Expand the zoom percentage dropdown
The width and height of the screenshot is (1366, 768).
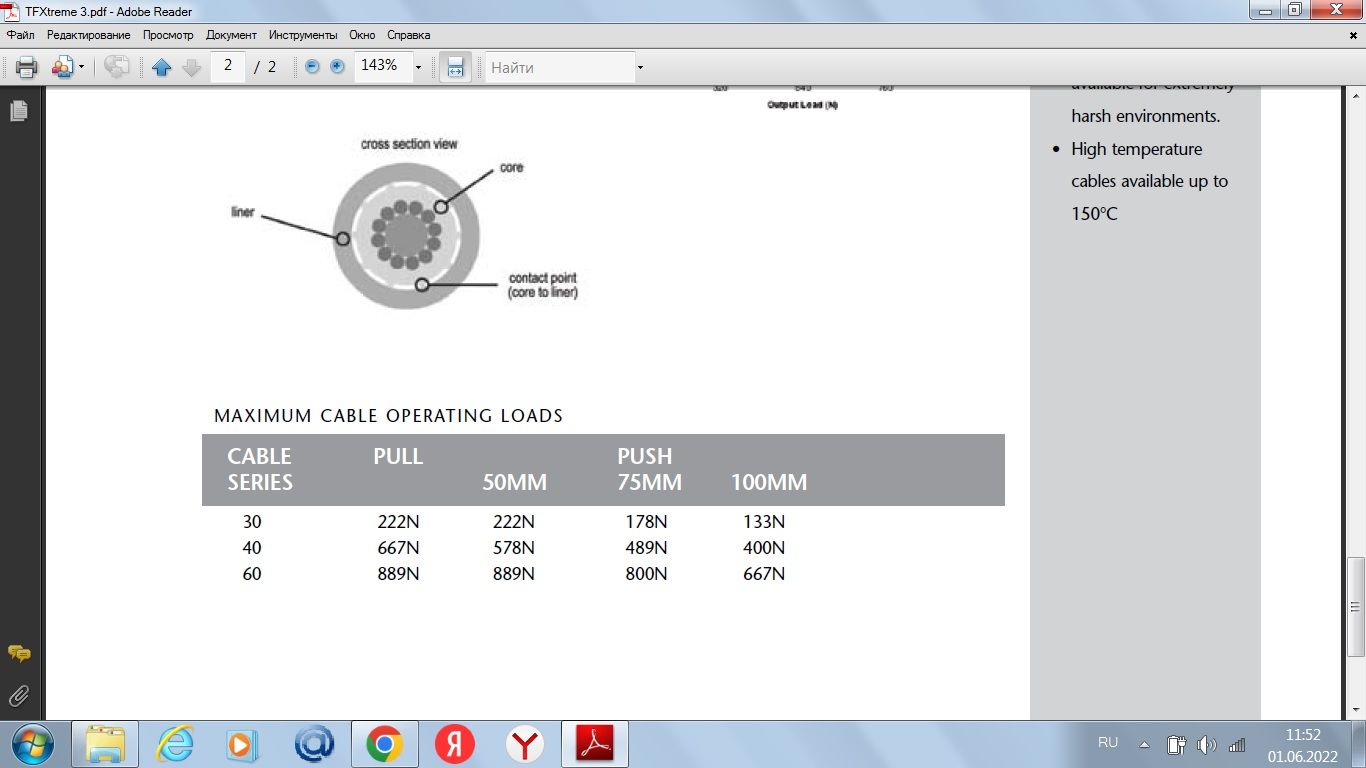[418, 67]
